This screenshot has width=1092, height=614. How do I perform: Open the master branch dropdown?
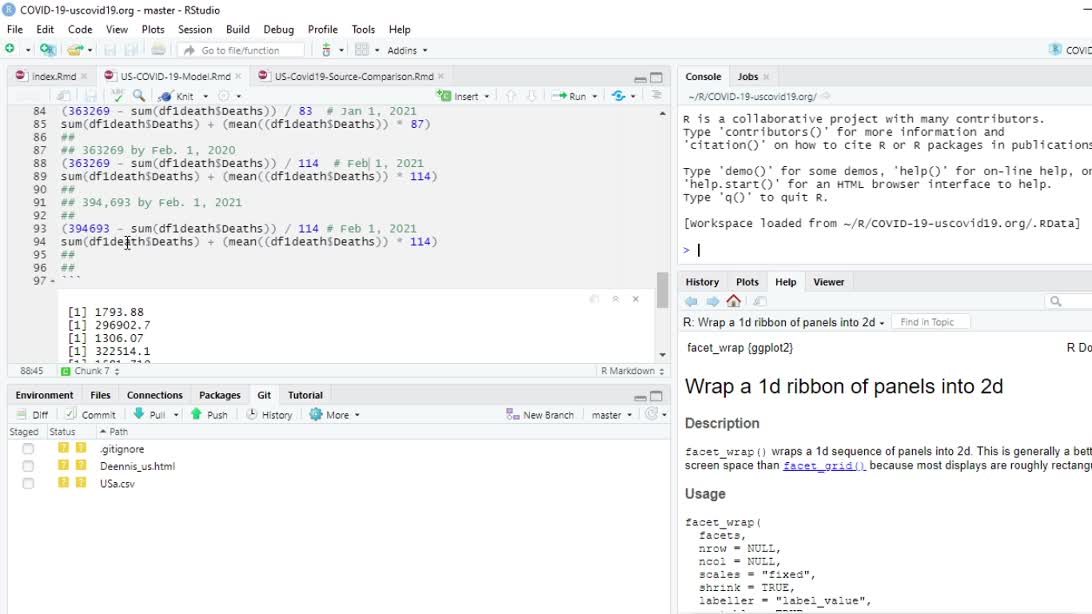(611, 415)
